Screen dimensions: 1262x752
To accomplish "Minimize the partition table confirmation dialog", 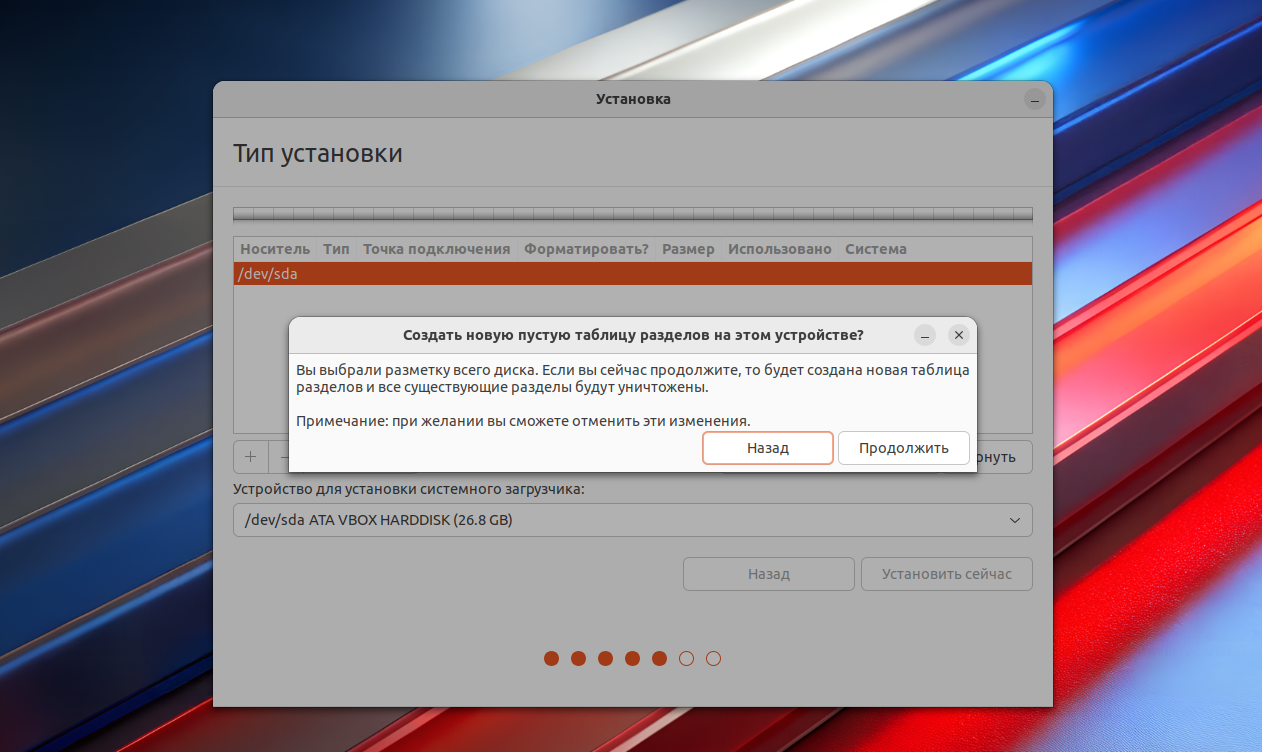I will (x=925, y=336).
